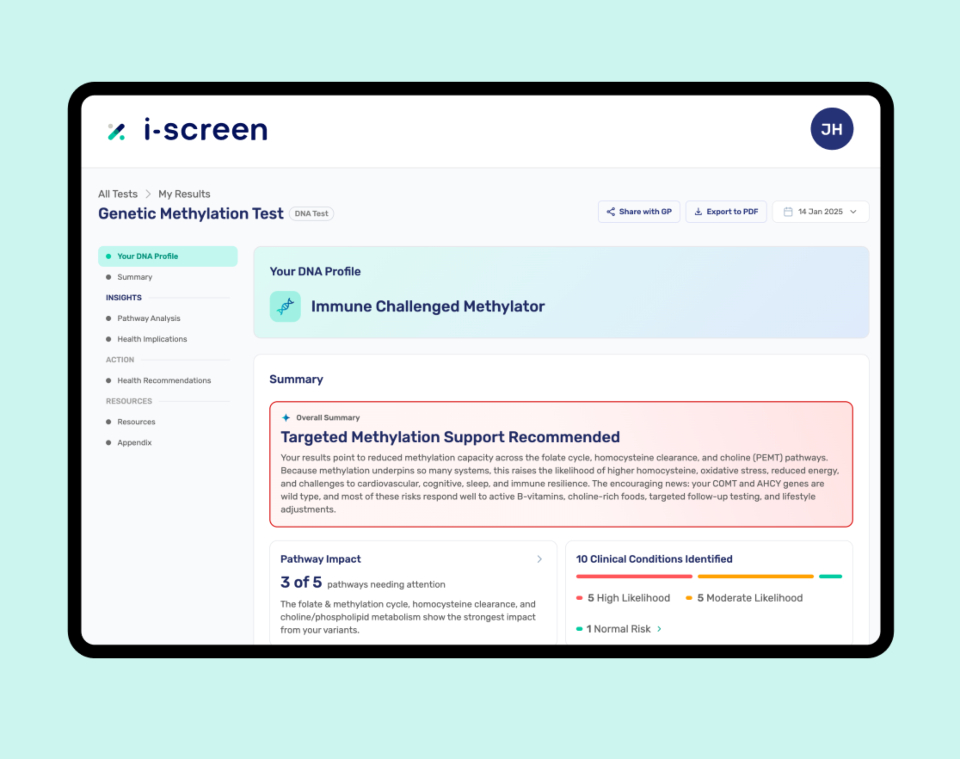Viewport: 960px width, 759px height.
Task: Expand the Pathway Impact card chevron
Action: 539,559
